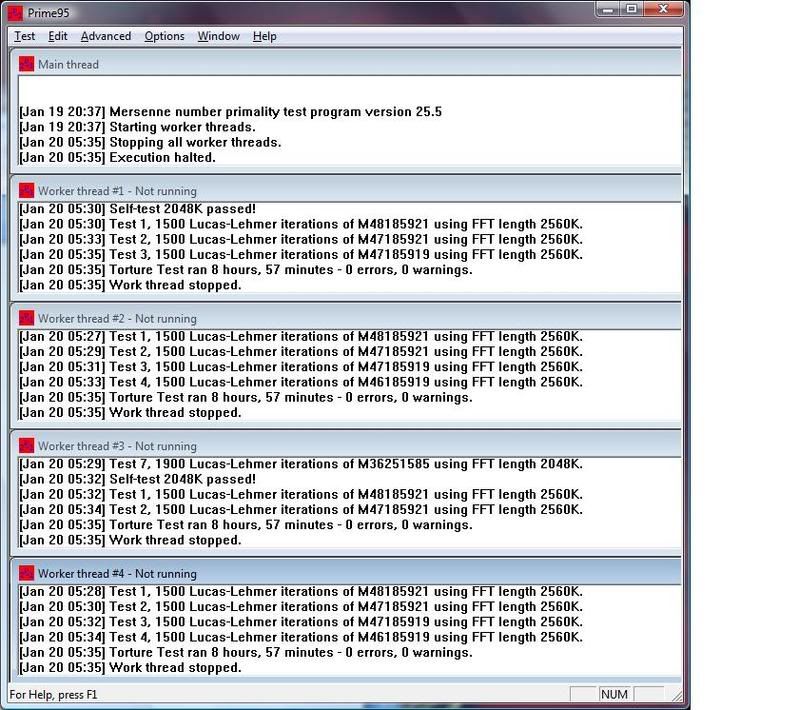The width and height of the screenshot is (799, 710).
Task: Click Worker #3 Test 1 line at 05:32
Action: point(301,494)
